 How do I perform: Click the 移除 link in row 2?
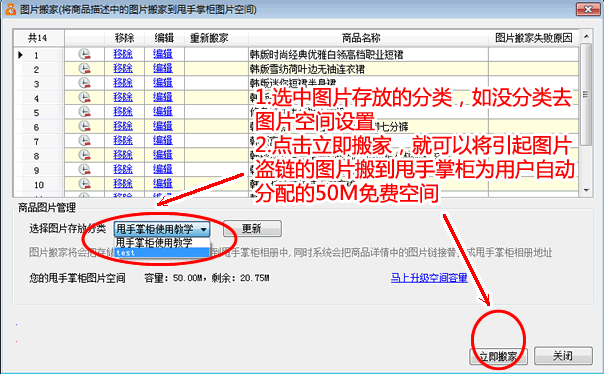[x=123, y=69]
